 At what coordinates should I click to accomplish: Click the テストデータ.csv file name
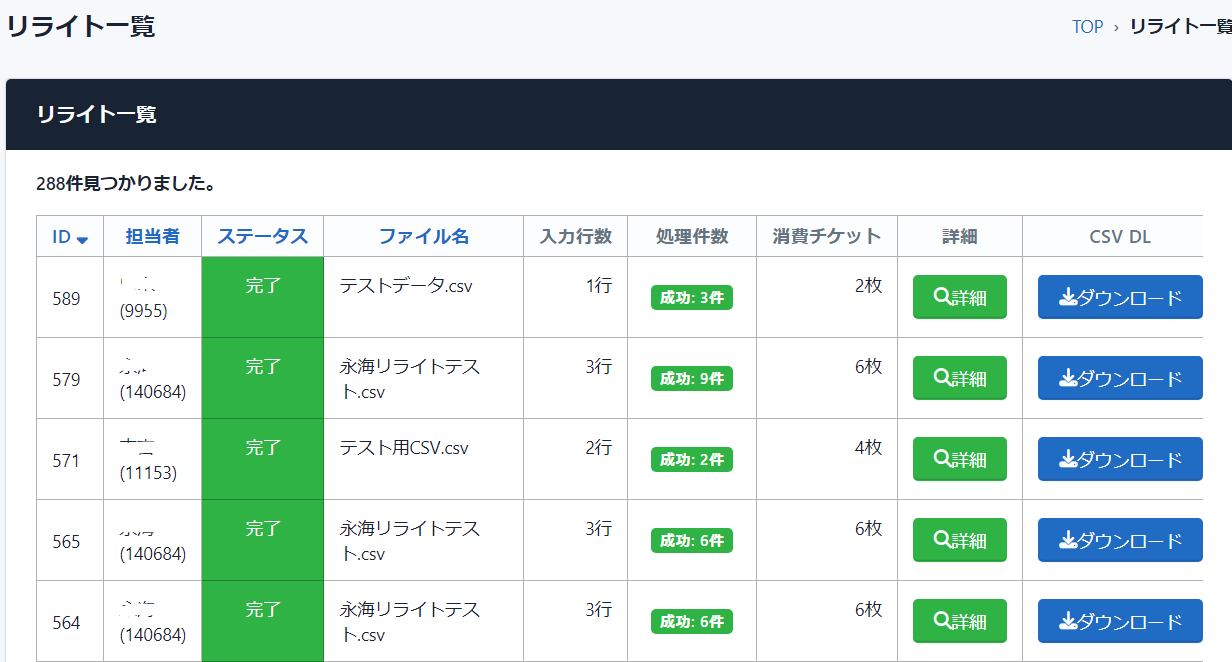coord(405,286)
